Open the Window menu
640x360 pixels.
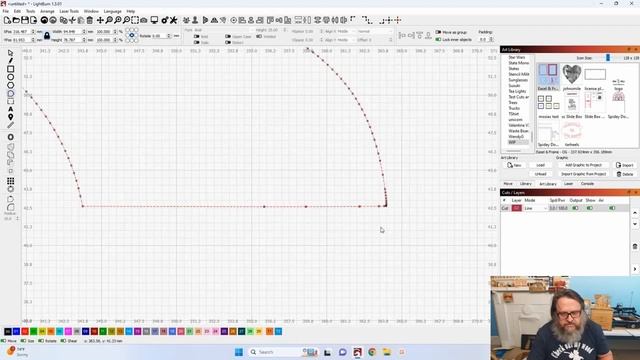click(91, 11)
